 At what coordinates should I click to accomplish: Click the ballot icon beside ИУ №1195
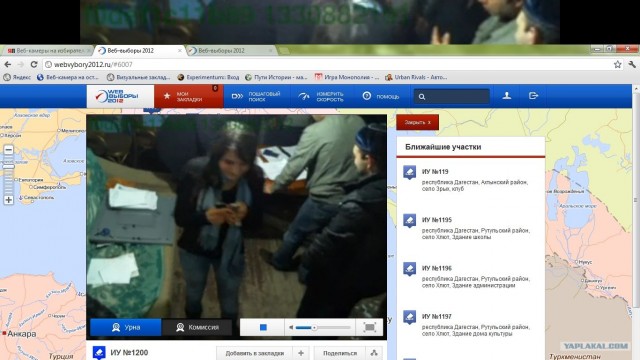point(409,221)
